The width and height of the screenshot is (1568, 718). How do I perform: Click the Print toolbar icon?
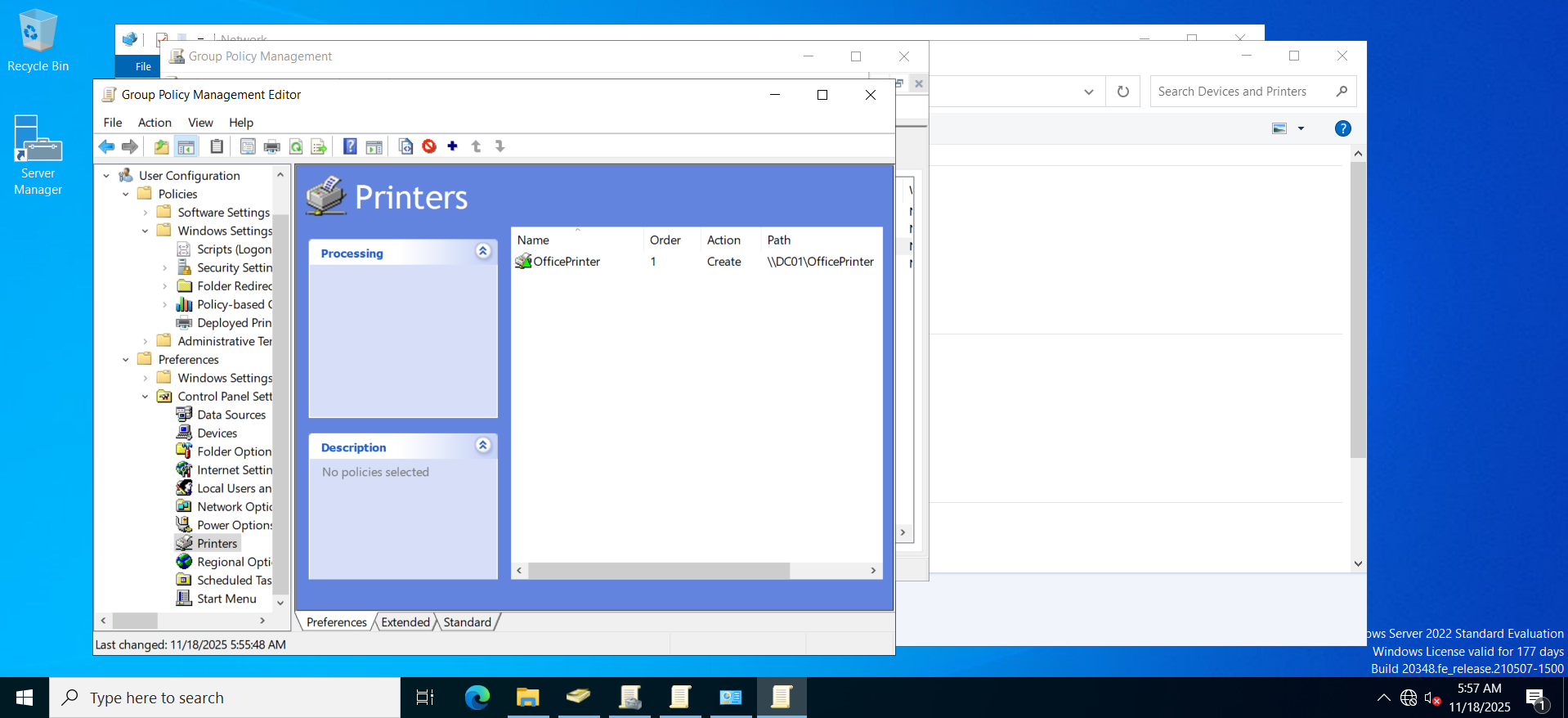coord(272,146)
